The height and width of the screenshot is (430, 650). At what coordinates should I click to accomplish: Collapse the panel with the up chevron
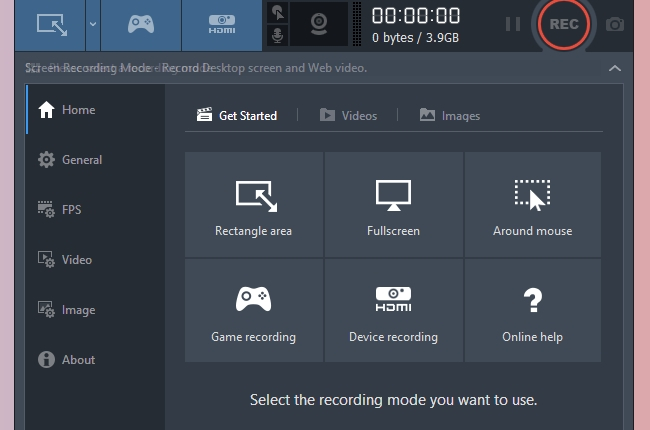615,68
